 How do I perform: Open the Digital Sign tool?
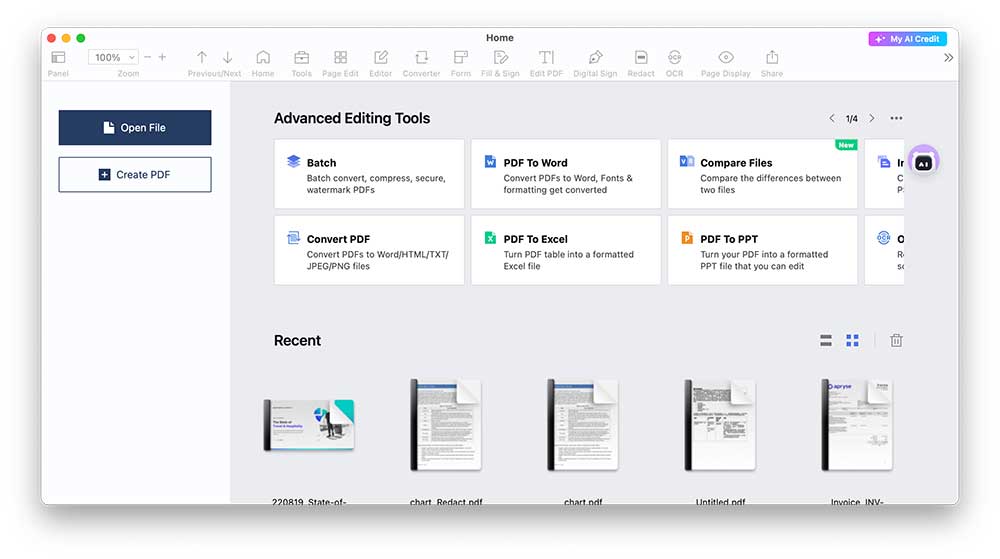pos(595,58)
